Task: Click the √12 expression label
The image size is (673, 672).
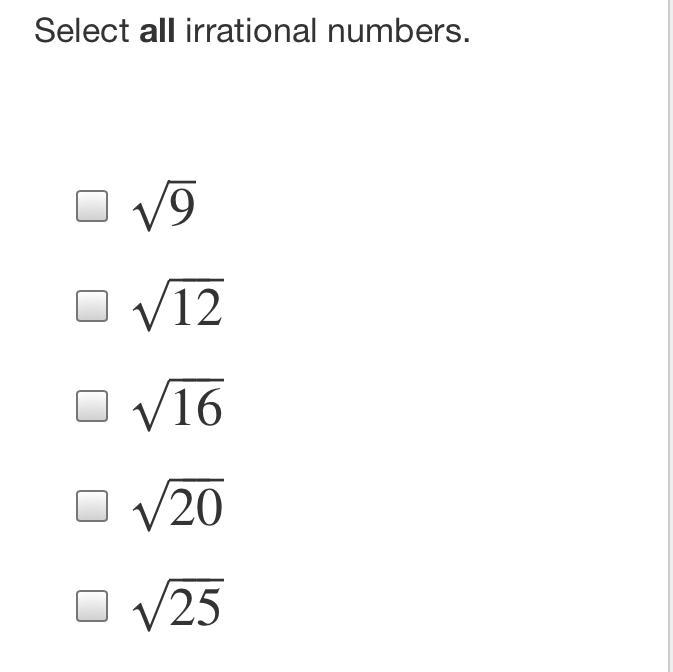Action: [178, 306]
